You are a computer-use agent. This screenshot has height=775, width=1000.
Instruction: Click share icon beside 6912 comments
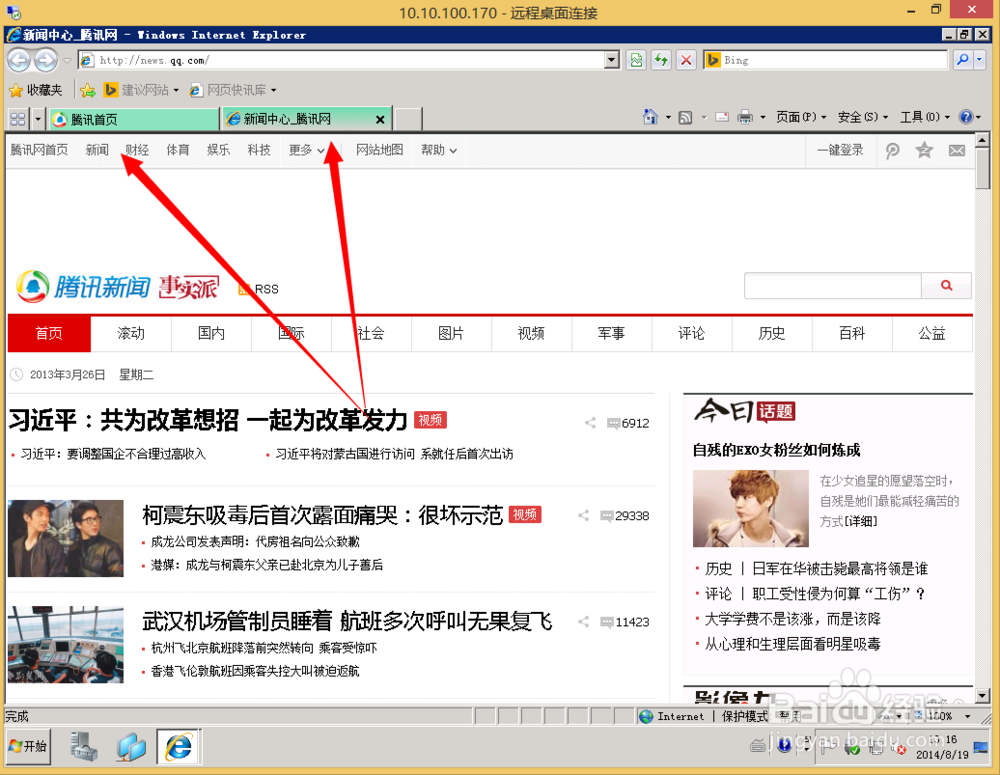tap(591, 423)
